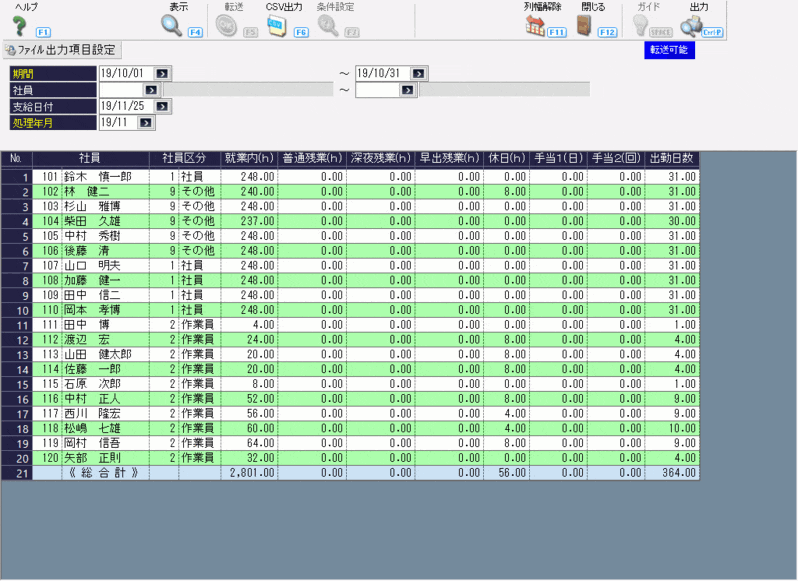
Task: Open Help with the question mark icon
Action: (x=19, y=25)
